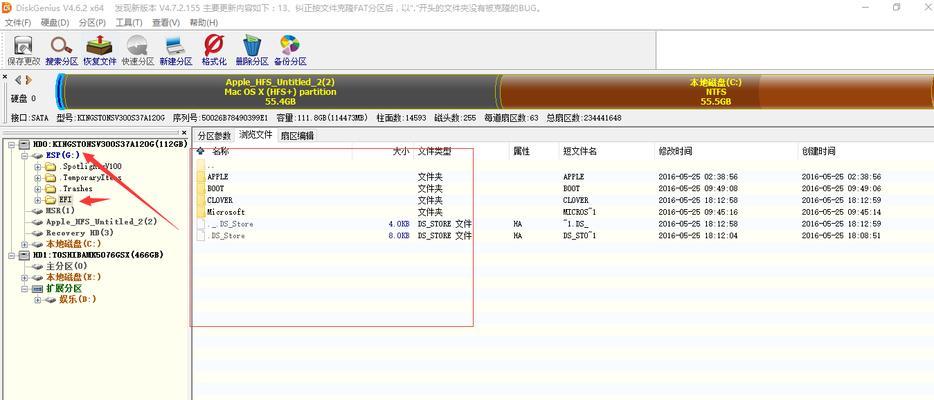Sort files by 名称 column header
934x400 pixels.
point(274,152)
